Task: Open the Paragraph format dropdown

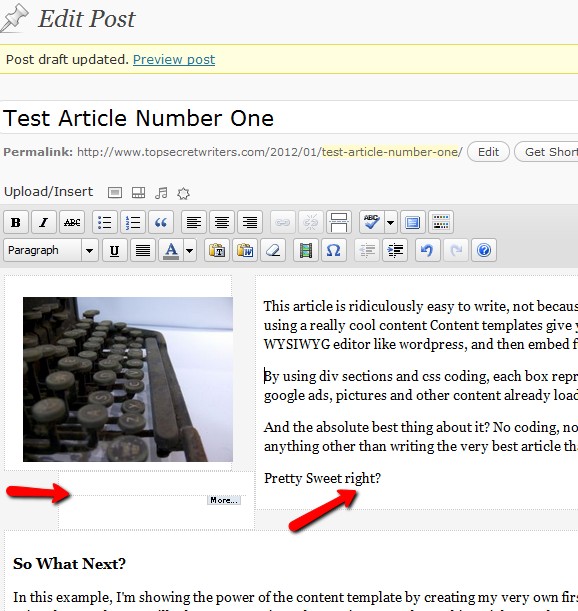Action: tap(51, 250)
